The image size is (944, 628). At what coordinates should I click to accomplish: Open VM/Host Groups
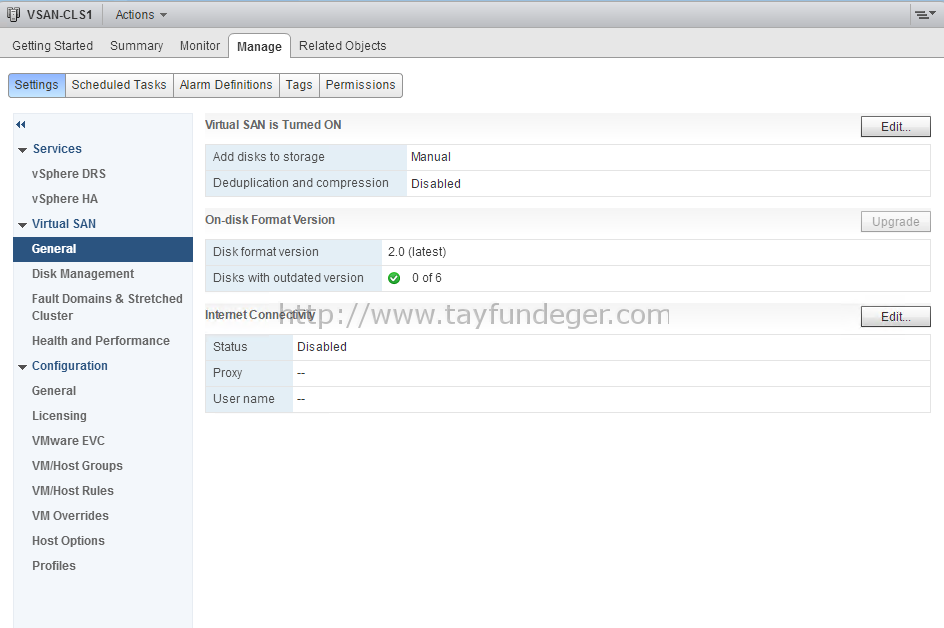(77, 466)
